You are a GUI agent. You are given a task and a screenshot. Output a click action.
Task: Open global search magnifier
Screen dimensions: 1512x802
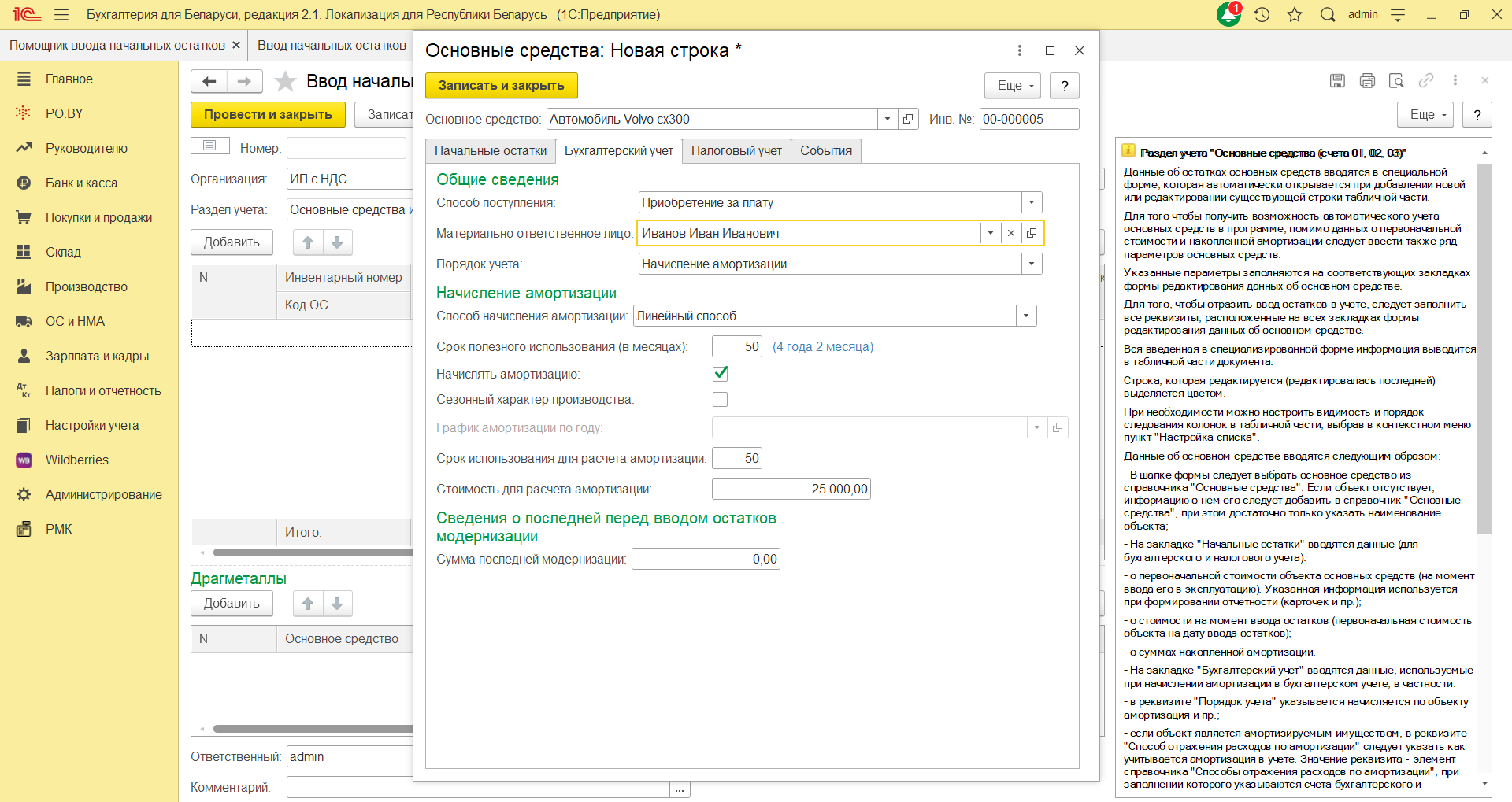1328,15
